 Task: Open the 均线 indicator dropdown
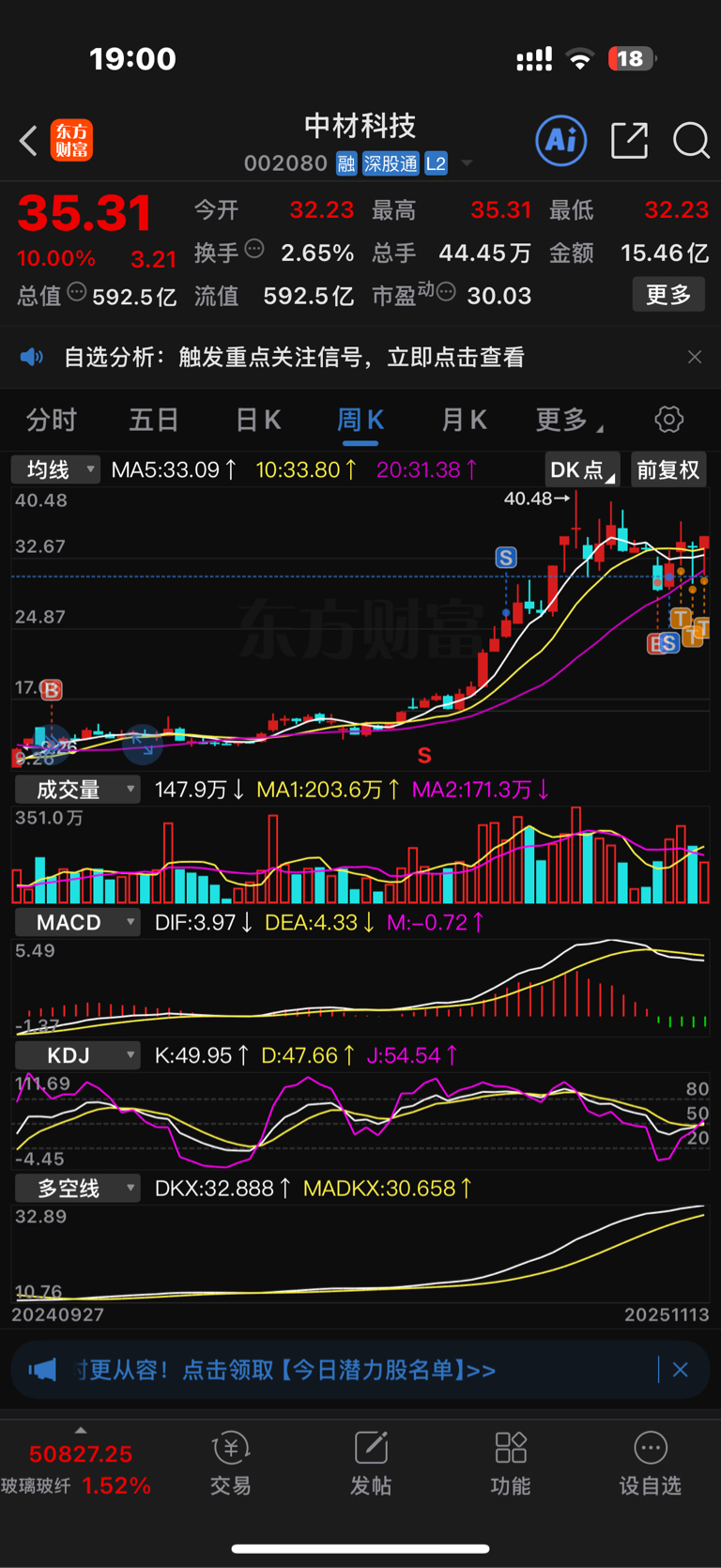pyautogui.click(x=56, y=469)
